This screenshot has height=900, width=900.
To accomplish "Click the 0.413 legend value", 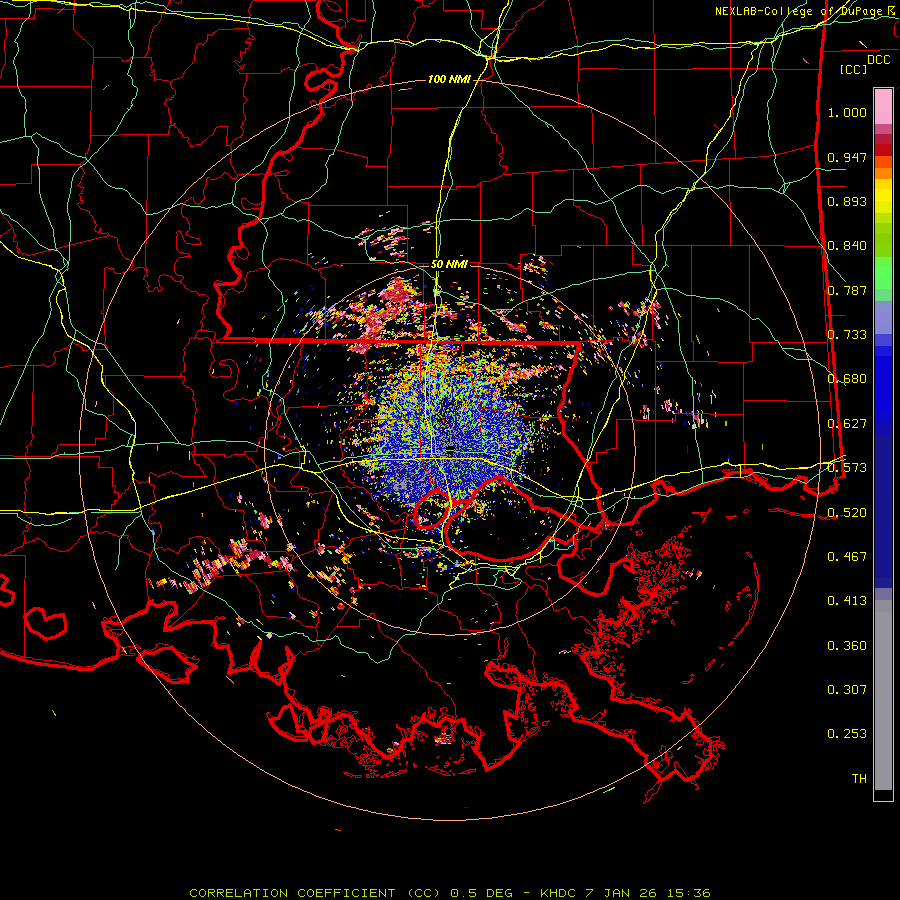I will pos(847,601).
